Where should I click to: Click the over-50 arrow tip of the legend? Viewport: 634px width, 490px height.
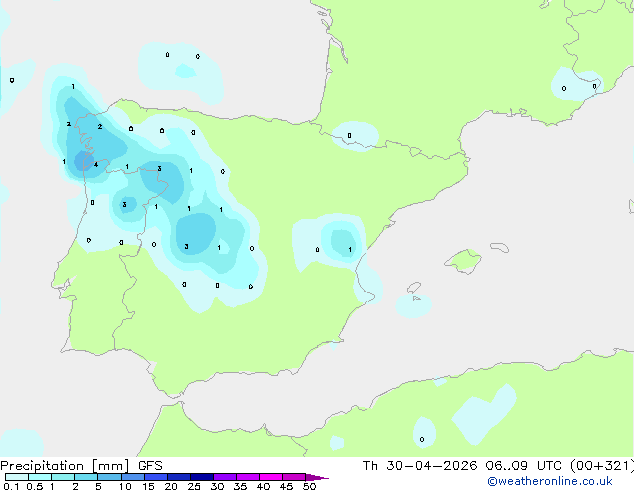tap(317, 477)
